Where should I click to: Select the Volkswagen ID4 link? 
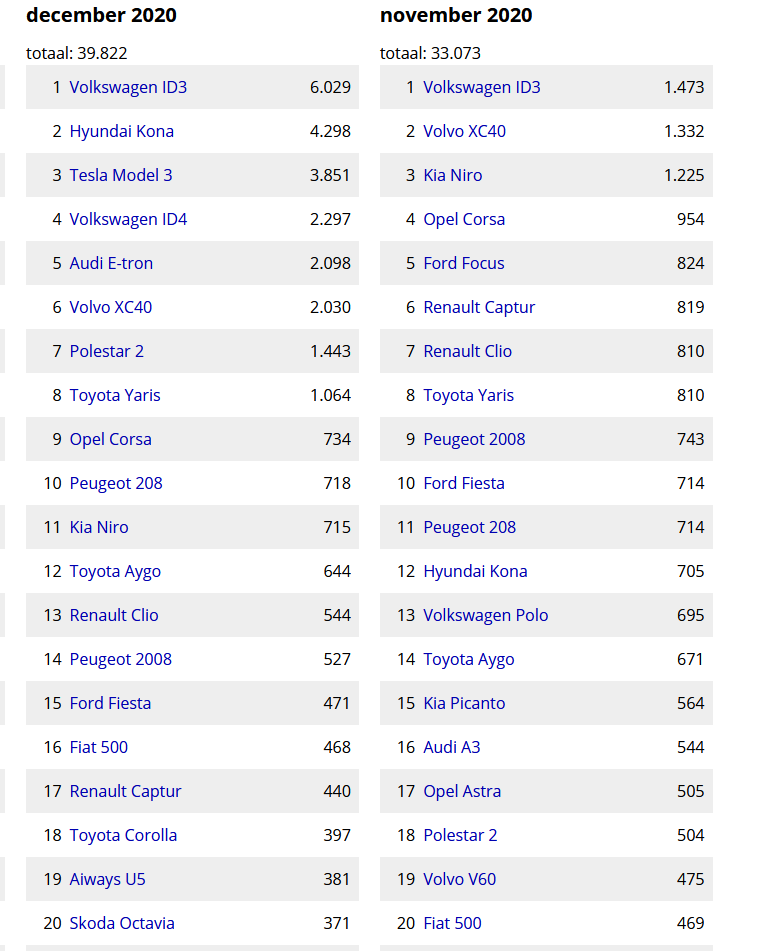click(x=128, y=219)
